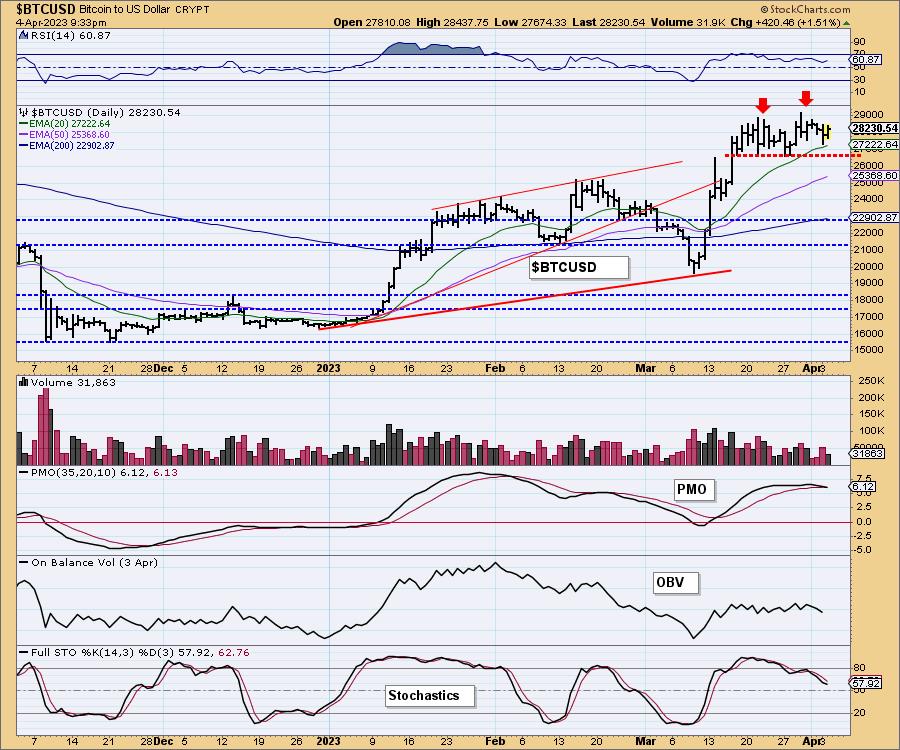Click the $BTCUSD annotation box on chart
This screenshot has height=750, width=900.
pos(579,267)
